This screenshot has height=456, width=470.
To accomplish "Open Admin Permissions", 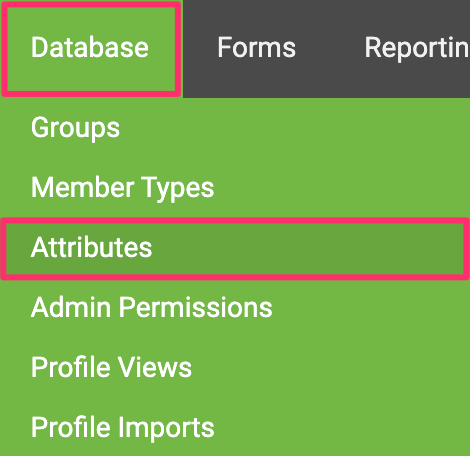I will click(152, 307).
